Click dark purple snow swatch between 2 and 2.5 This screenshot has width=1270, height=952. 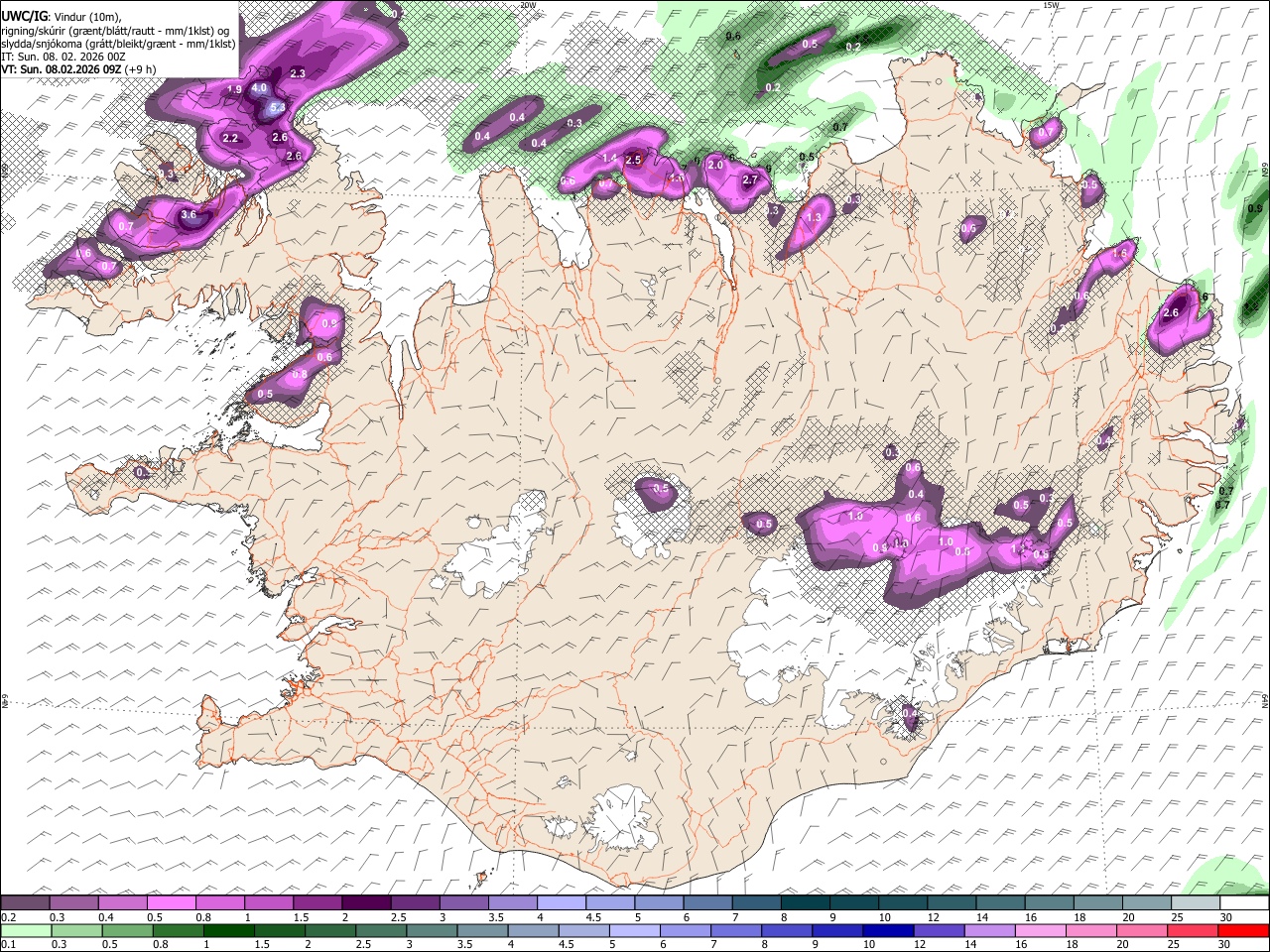366,902
